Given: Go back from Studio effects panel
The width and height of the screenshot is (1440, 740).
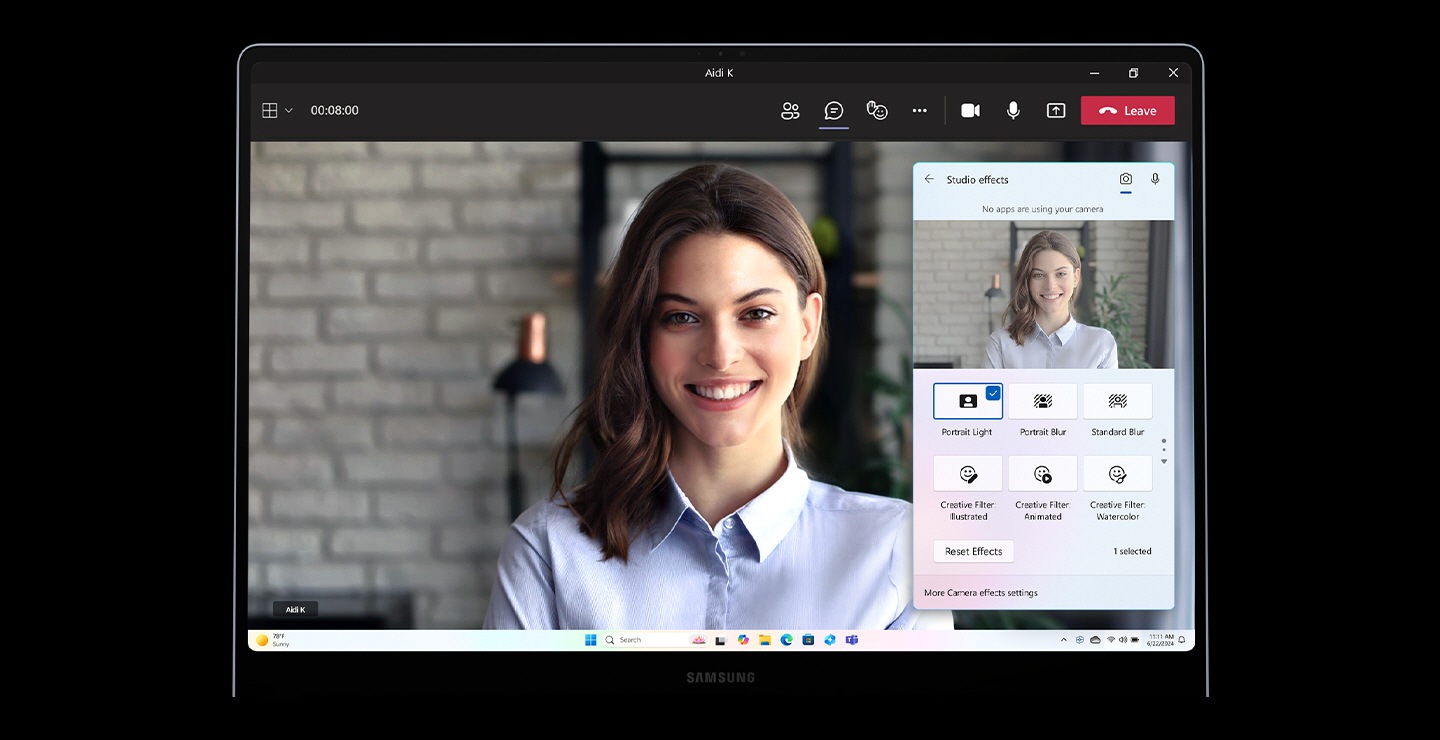Looking at the screenshot, I should (929, 179).
